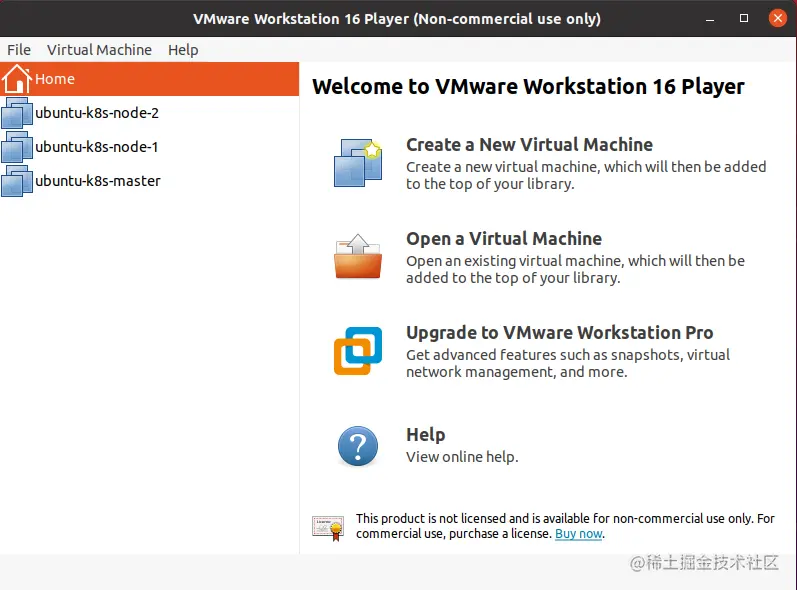The image size is (797, 590).
Task: Select the Home label in library
Action: 55,79
